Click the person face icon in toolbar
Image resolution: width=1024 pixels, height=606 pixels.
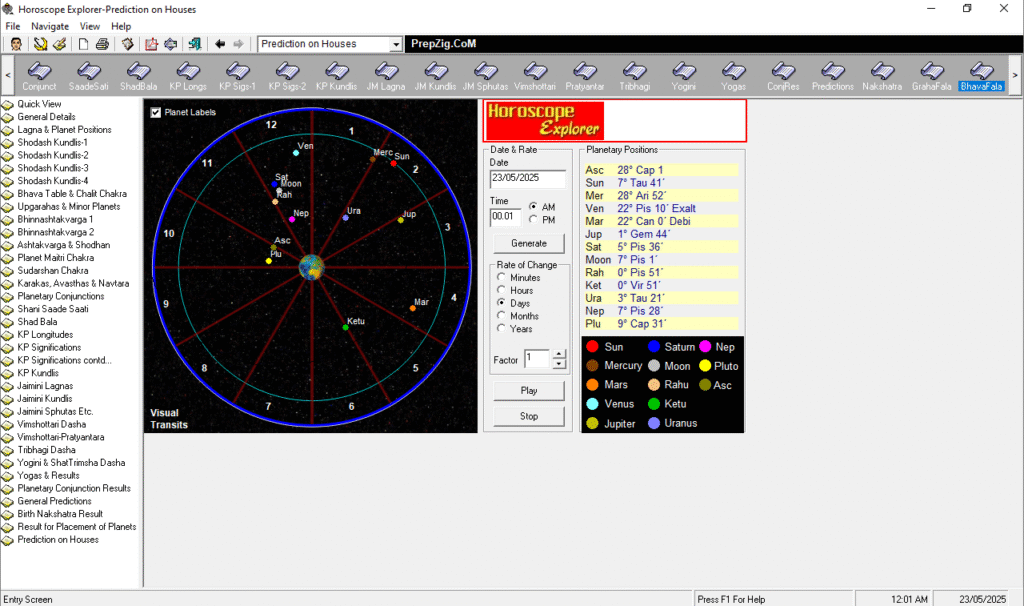pyautogui.click(x=17, y=44)
